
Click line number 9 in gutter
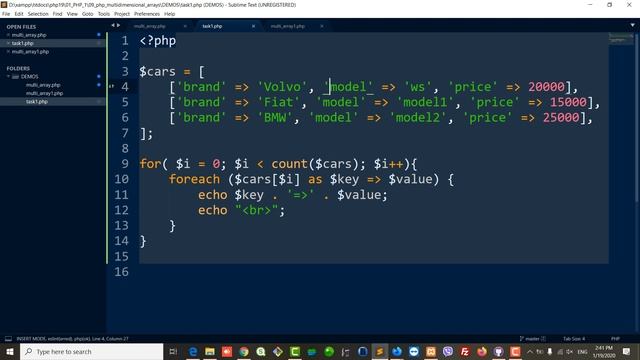125,164
